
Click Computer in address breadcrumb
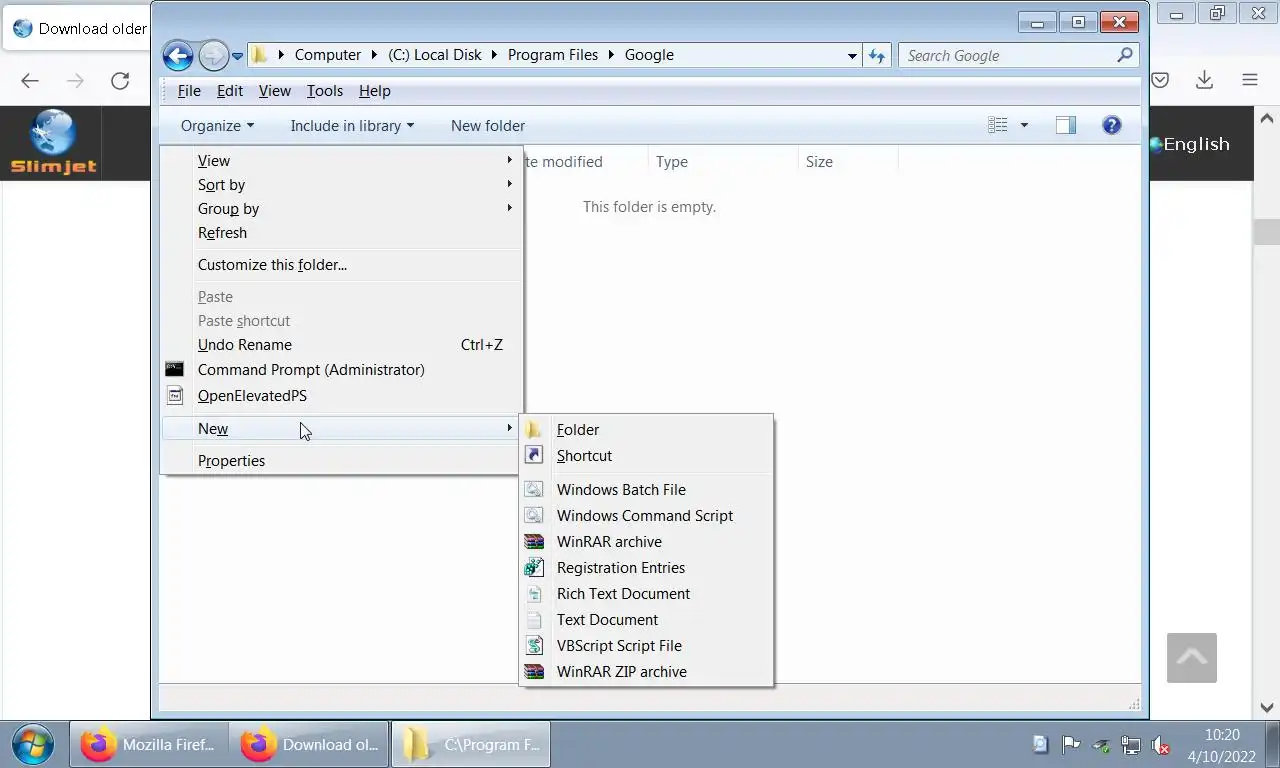tap(328, 55)
